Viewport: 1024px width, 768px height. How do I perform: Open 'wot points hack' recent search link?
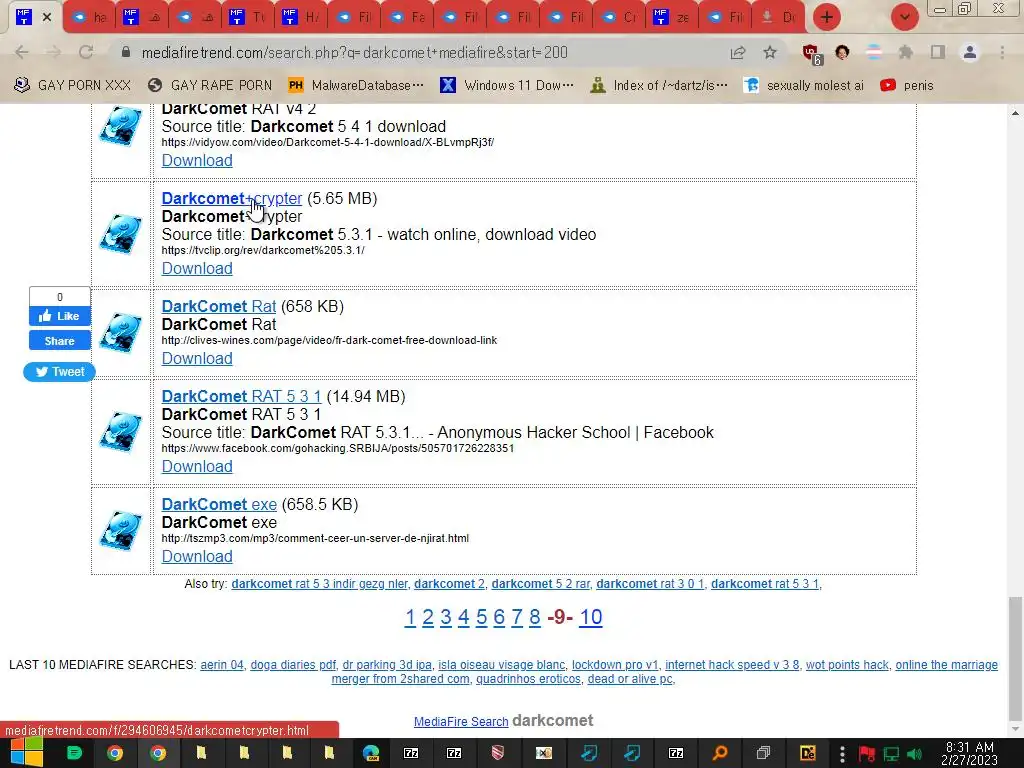(x=847, y=665)
